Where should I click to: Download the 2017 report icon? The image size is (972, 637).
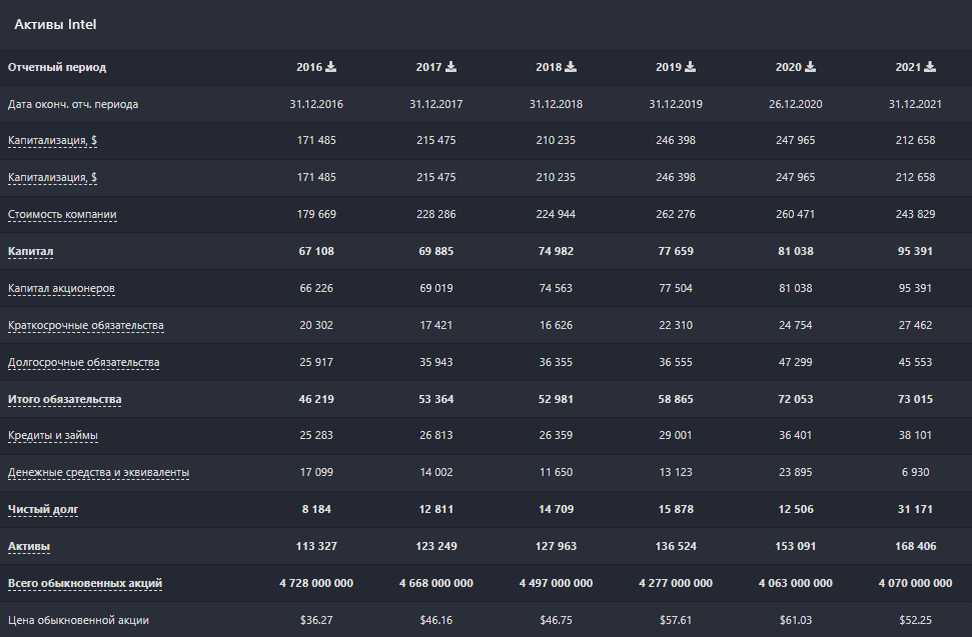451,67
